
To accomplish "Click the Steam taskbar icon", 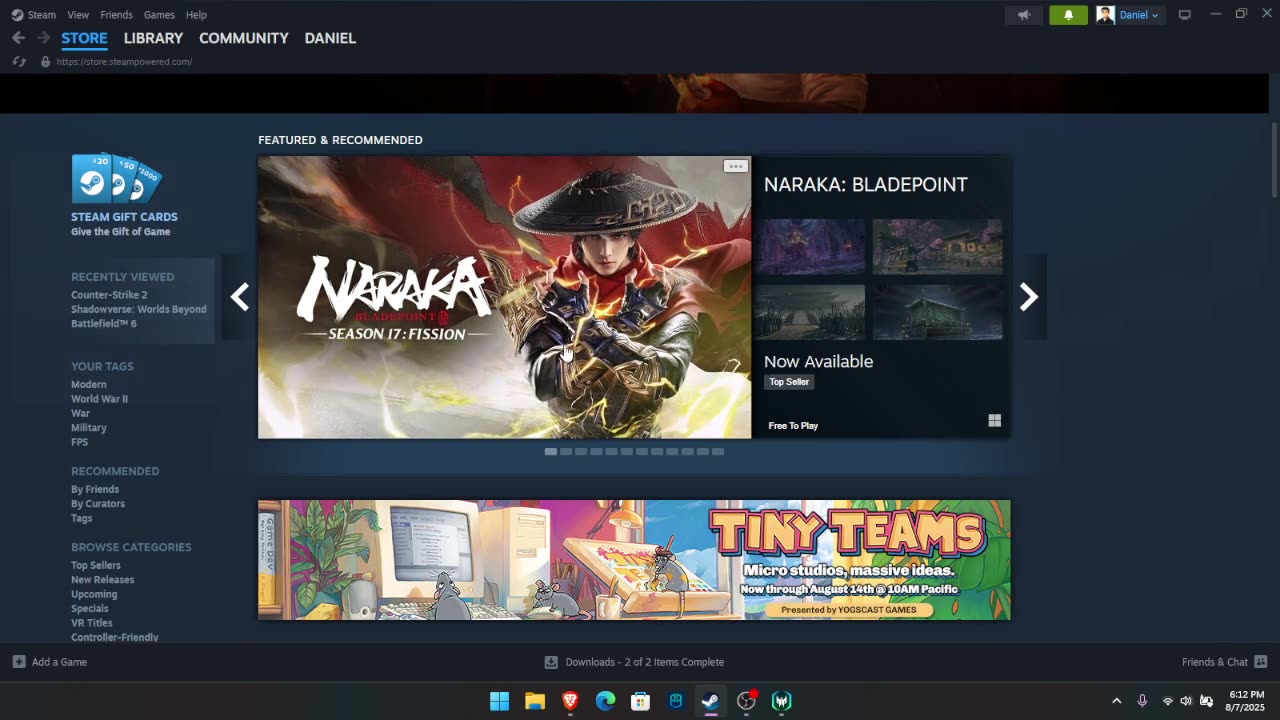I will pos(710,701).
